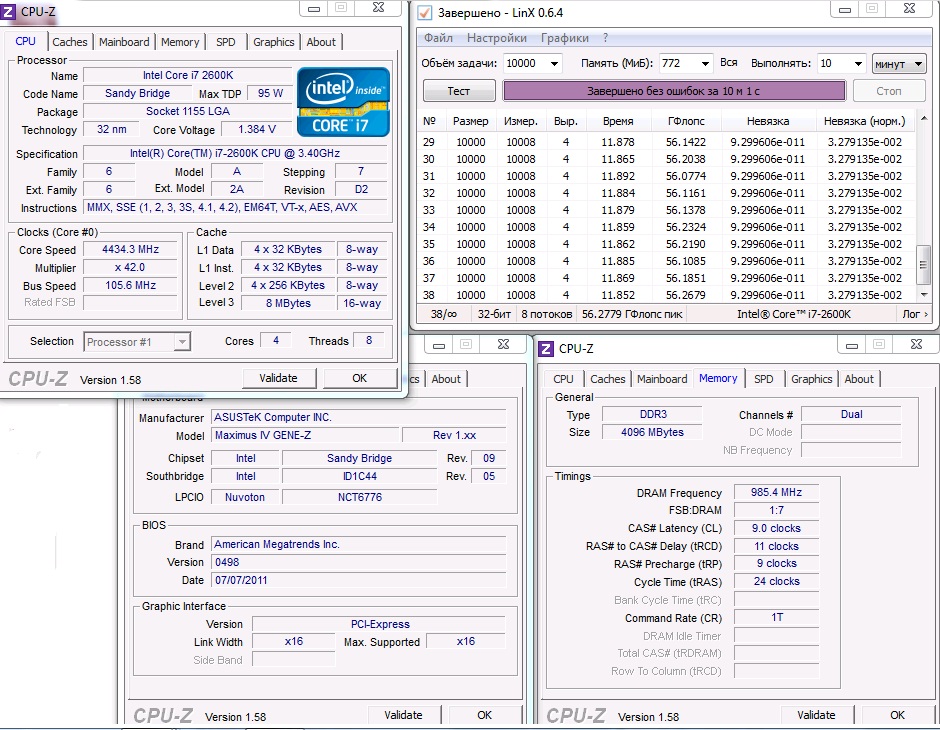Open the ? help menu in LinX
Viewport: 940px width, 730px height.
(x=606, y=38)
